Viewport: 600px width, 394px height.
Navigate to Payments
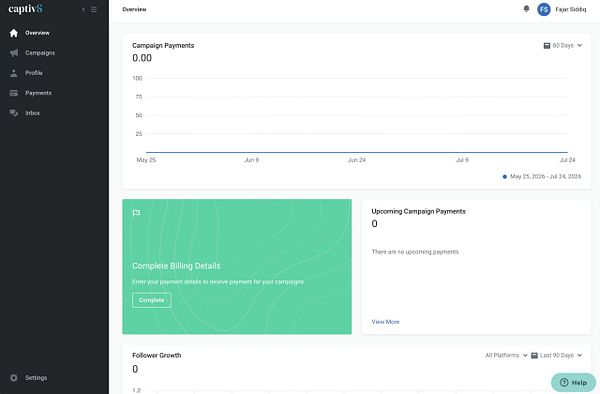[38, 93]
